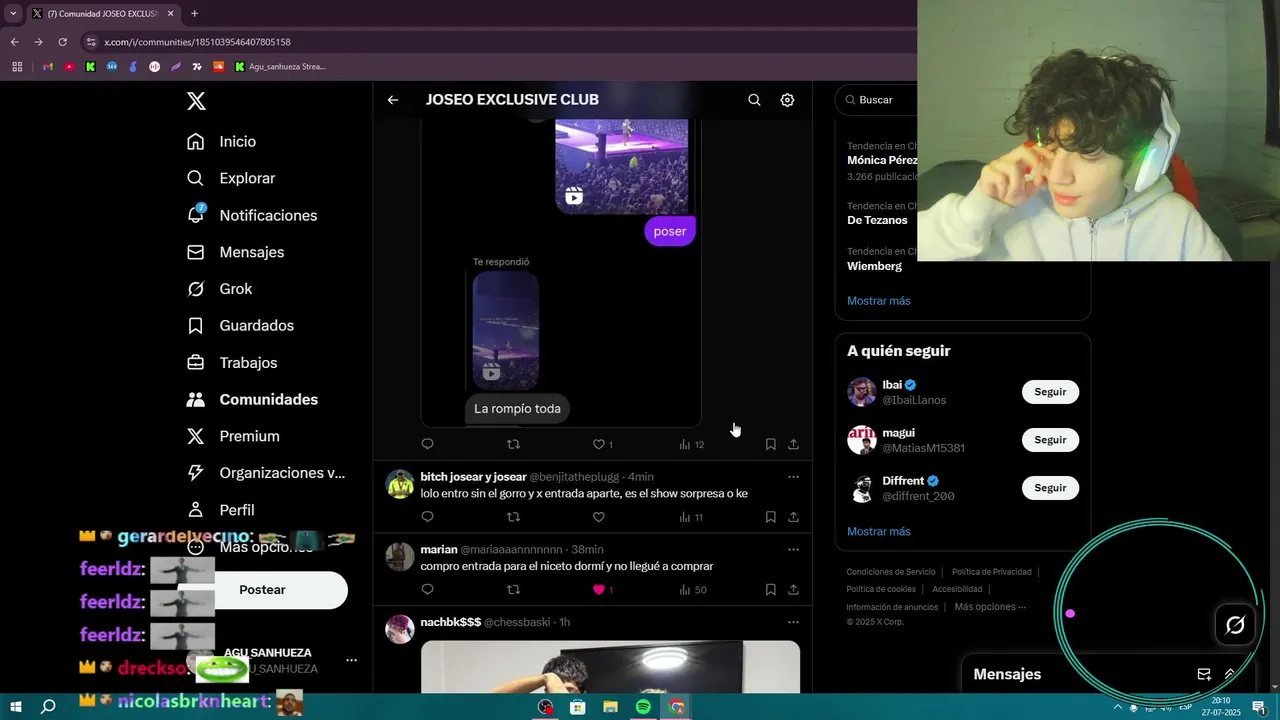Open the Te respondió video thumbnail
The image size is (1280, 720).
click(x=506, y=331)
